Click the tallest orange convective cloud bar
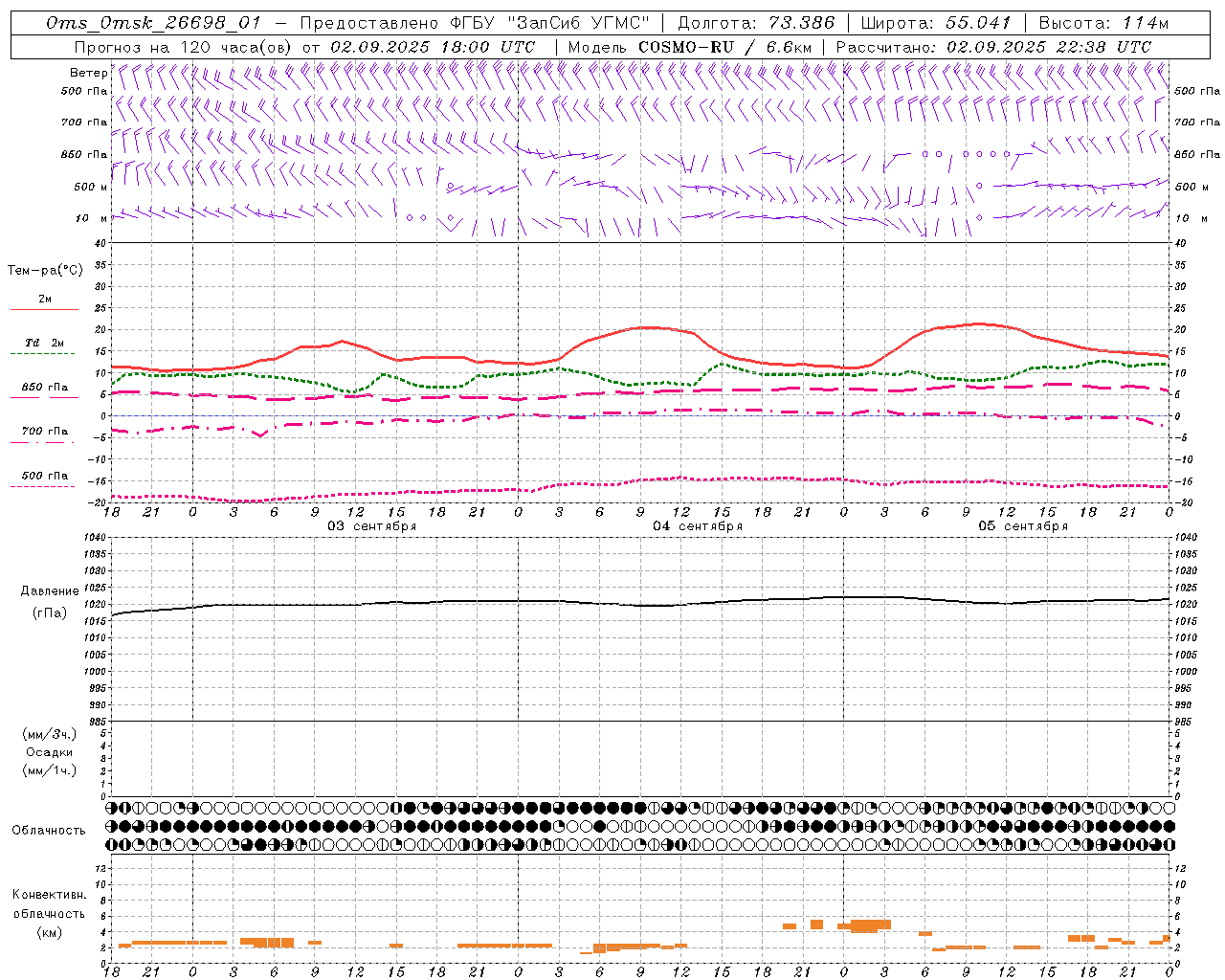 point(870,925)
